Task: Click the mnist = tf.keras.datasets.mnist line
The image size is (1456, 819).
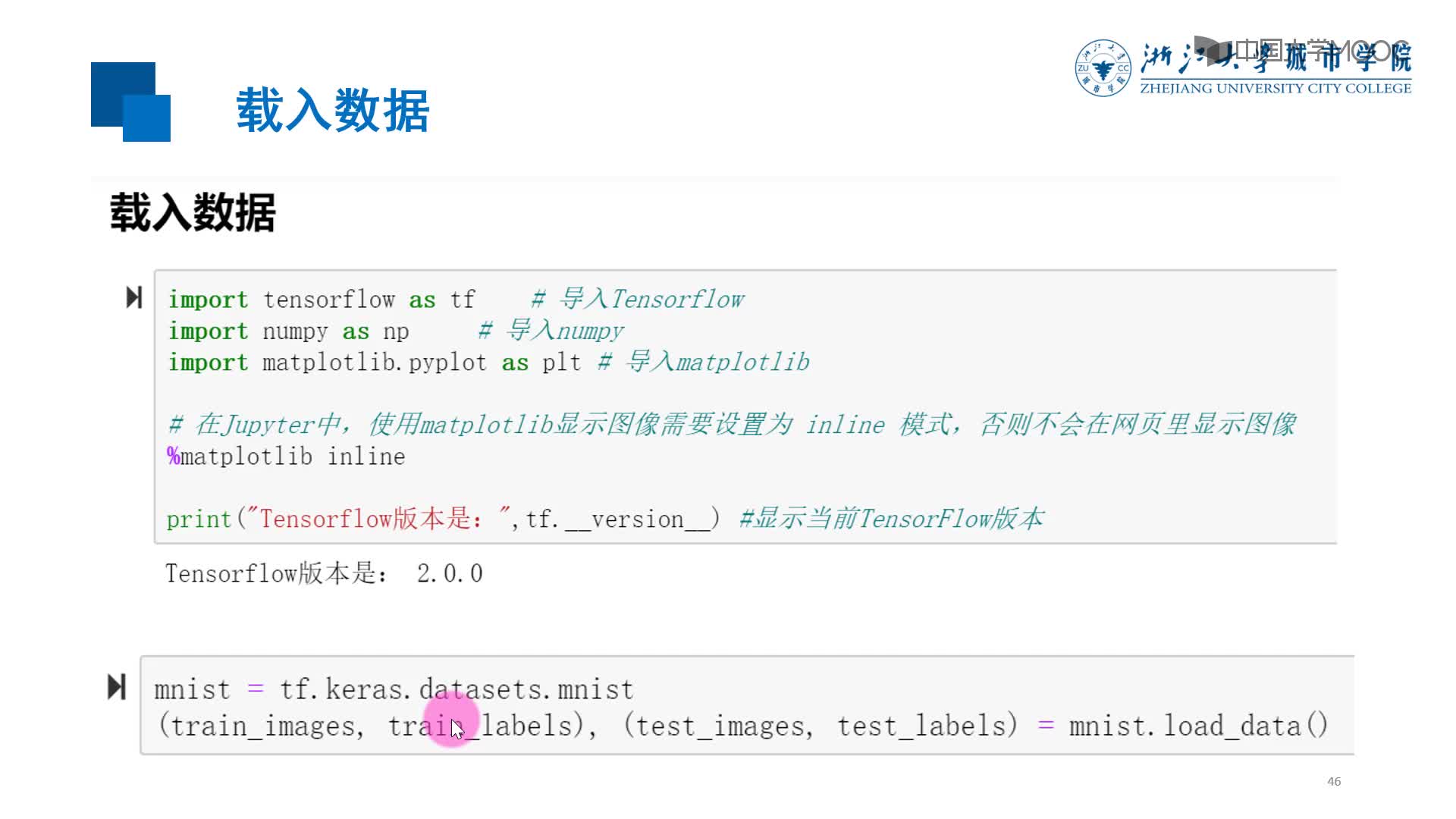Action: [x=394, y=689]
